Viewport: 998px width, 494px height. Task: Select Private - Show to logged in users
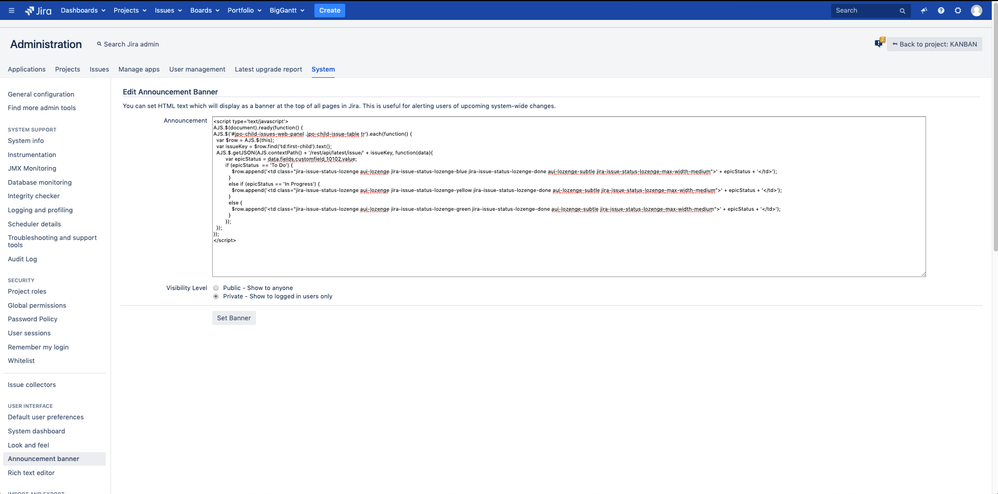tap(216, 296)
